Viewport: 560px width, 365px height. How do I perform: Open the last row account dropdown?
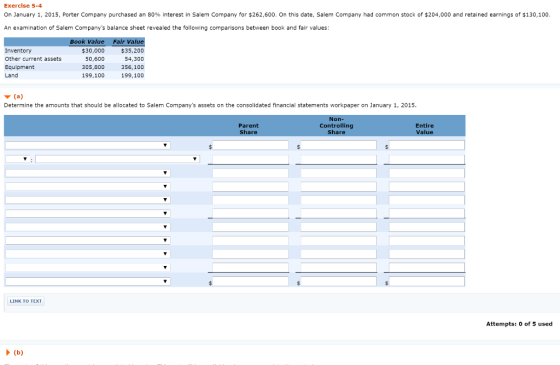pyautogui.click(x=88, y=281)
